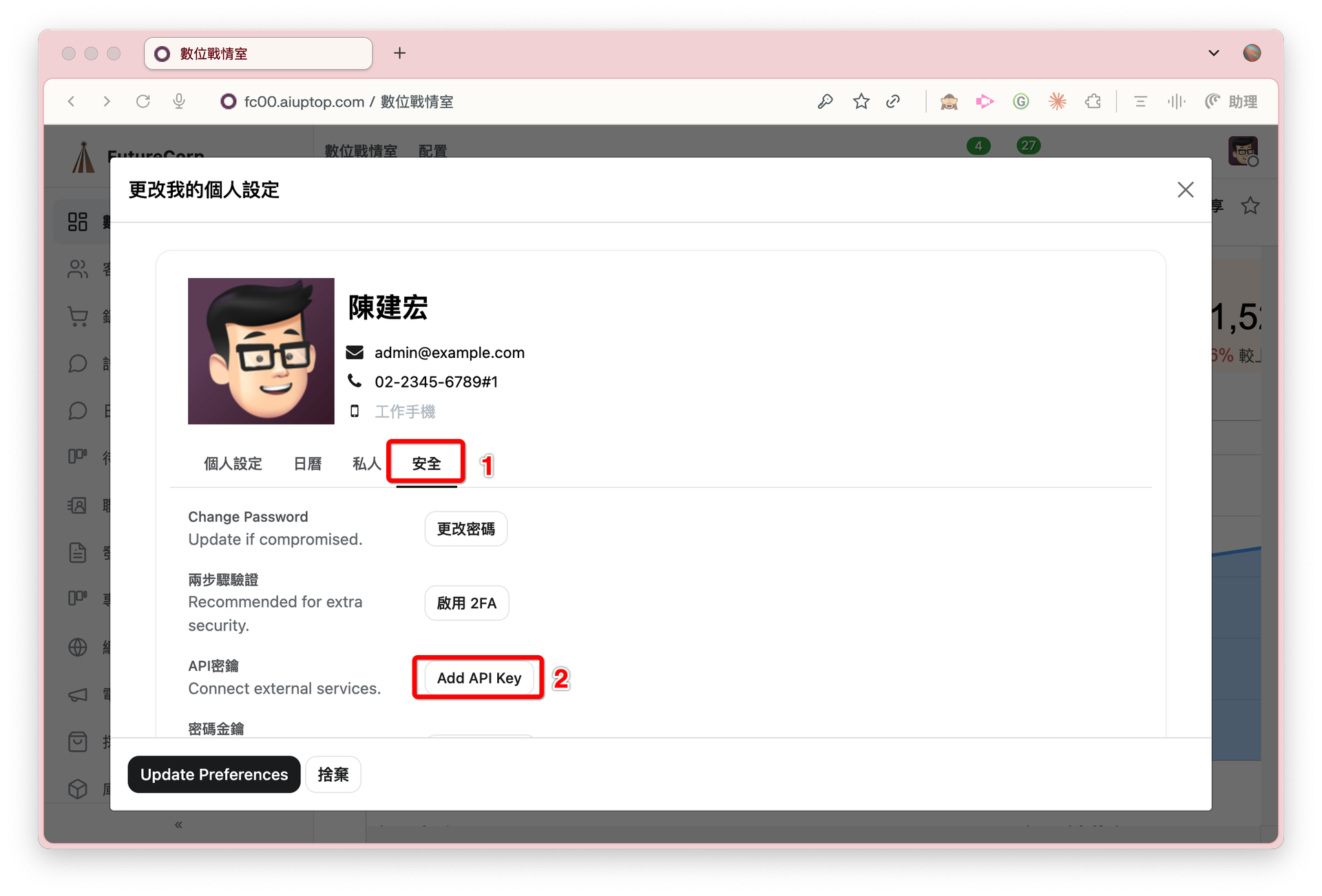Switch to the 日曆 tab
1322x896 pixels.
pyautogui.click(x=308, y=464)
